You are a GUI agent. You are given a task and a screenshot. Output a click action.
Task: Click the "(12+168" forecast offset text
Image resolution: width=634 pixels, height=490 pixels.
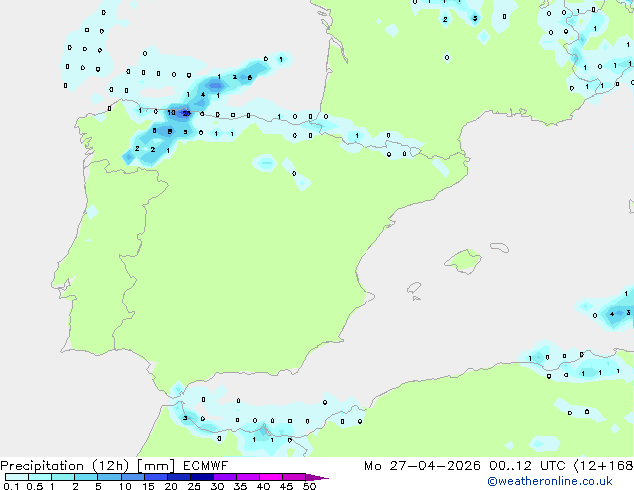point(604,466)
